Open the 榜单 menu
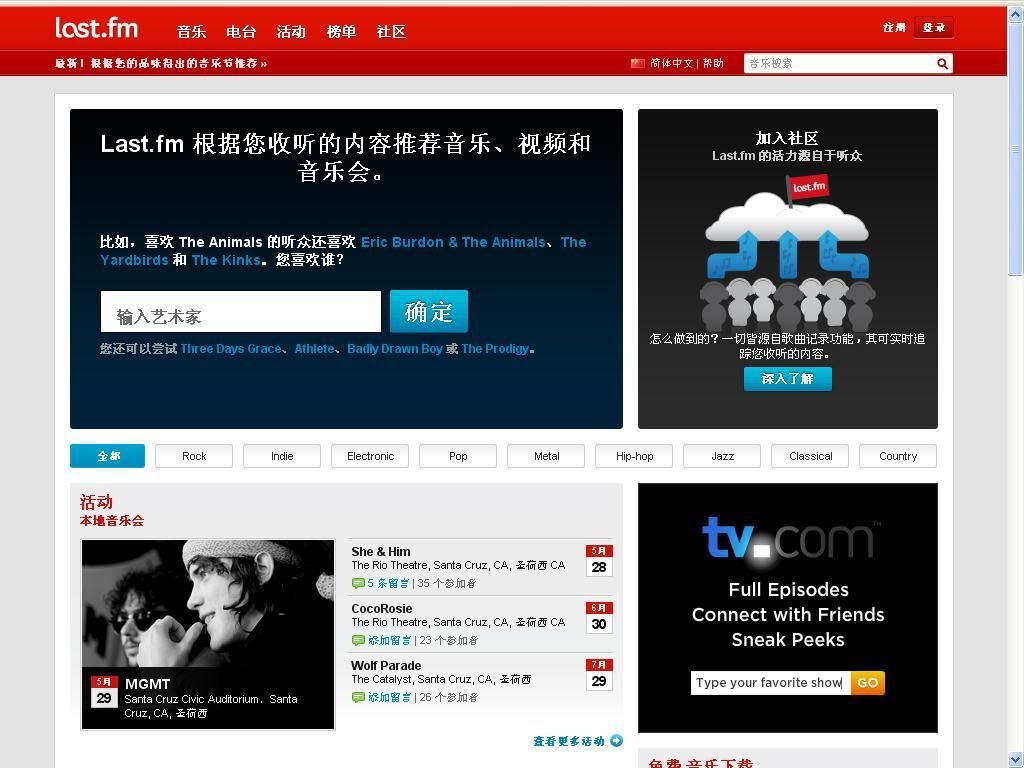1024x768 pixels. click(x=341, y=31)
